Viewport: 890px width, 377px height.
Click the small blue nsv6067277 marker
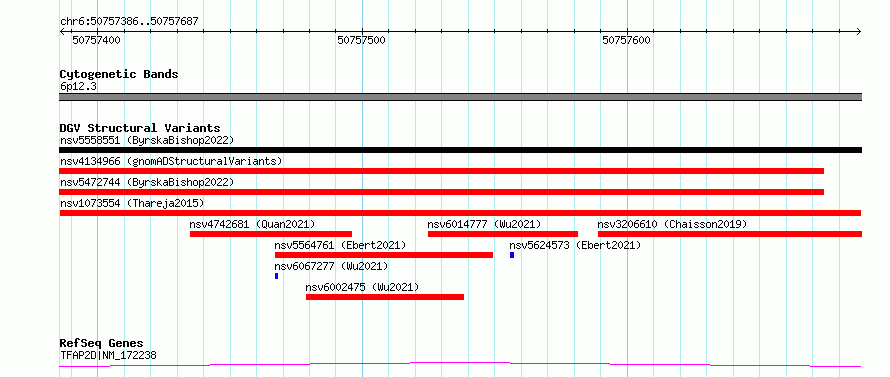(x=276, y=276)
